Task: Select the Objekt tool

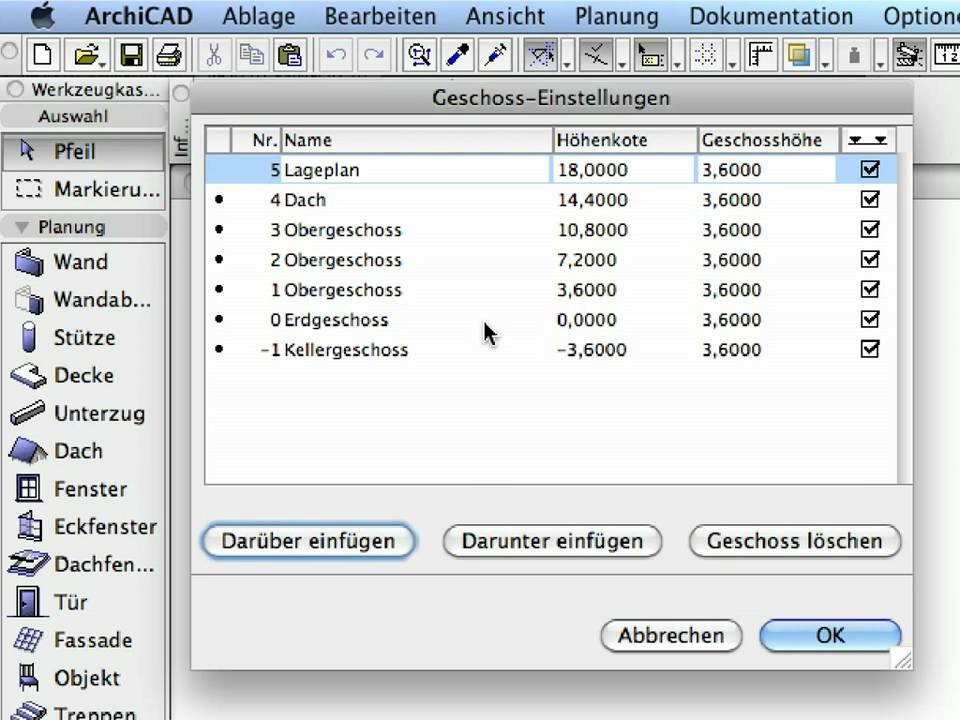Action: tap(84, 678)
